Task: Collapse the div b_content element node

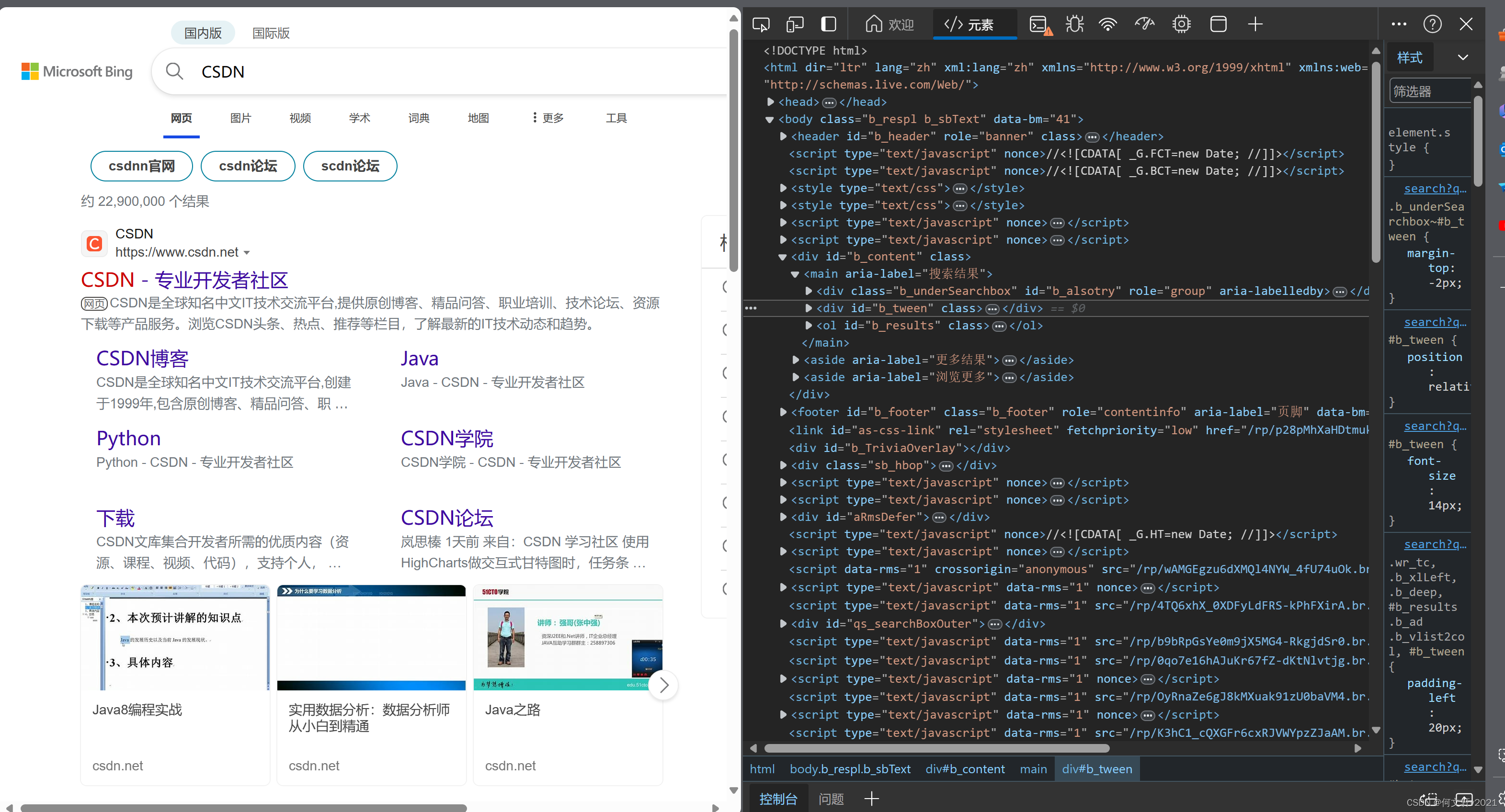Action: point(783,257)
